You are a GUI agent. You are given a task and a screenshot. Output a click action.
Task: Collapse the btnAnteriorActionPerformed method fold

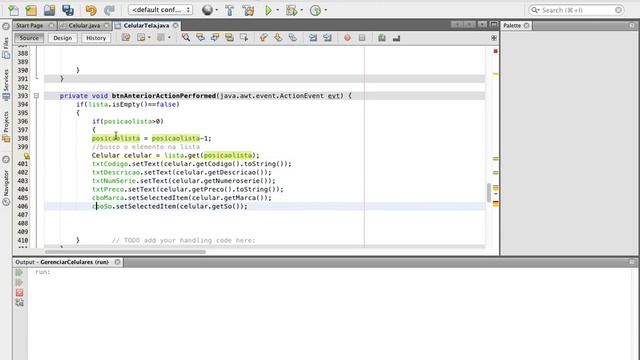point(36,96)
